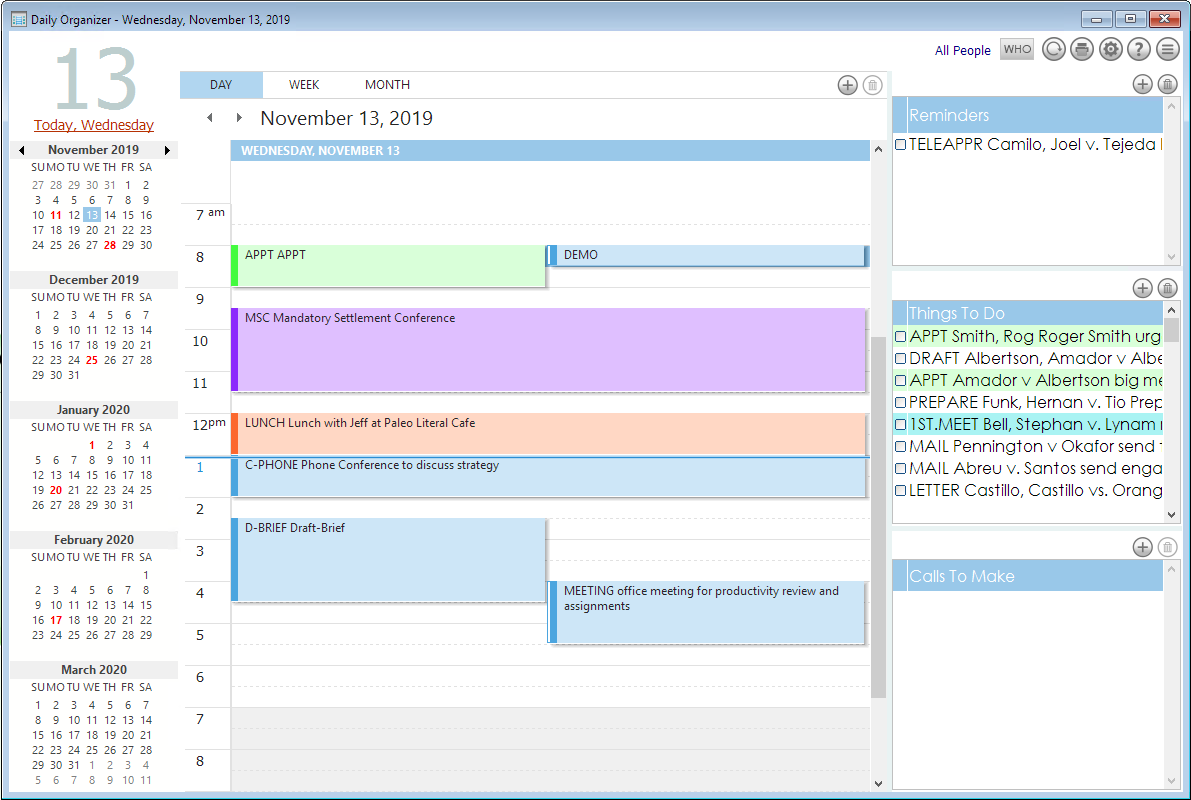Add a new call in Calls To Make
The height and width of the screenshot is (800, 1191).
pyautogui.click(x=1142, y=547)
